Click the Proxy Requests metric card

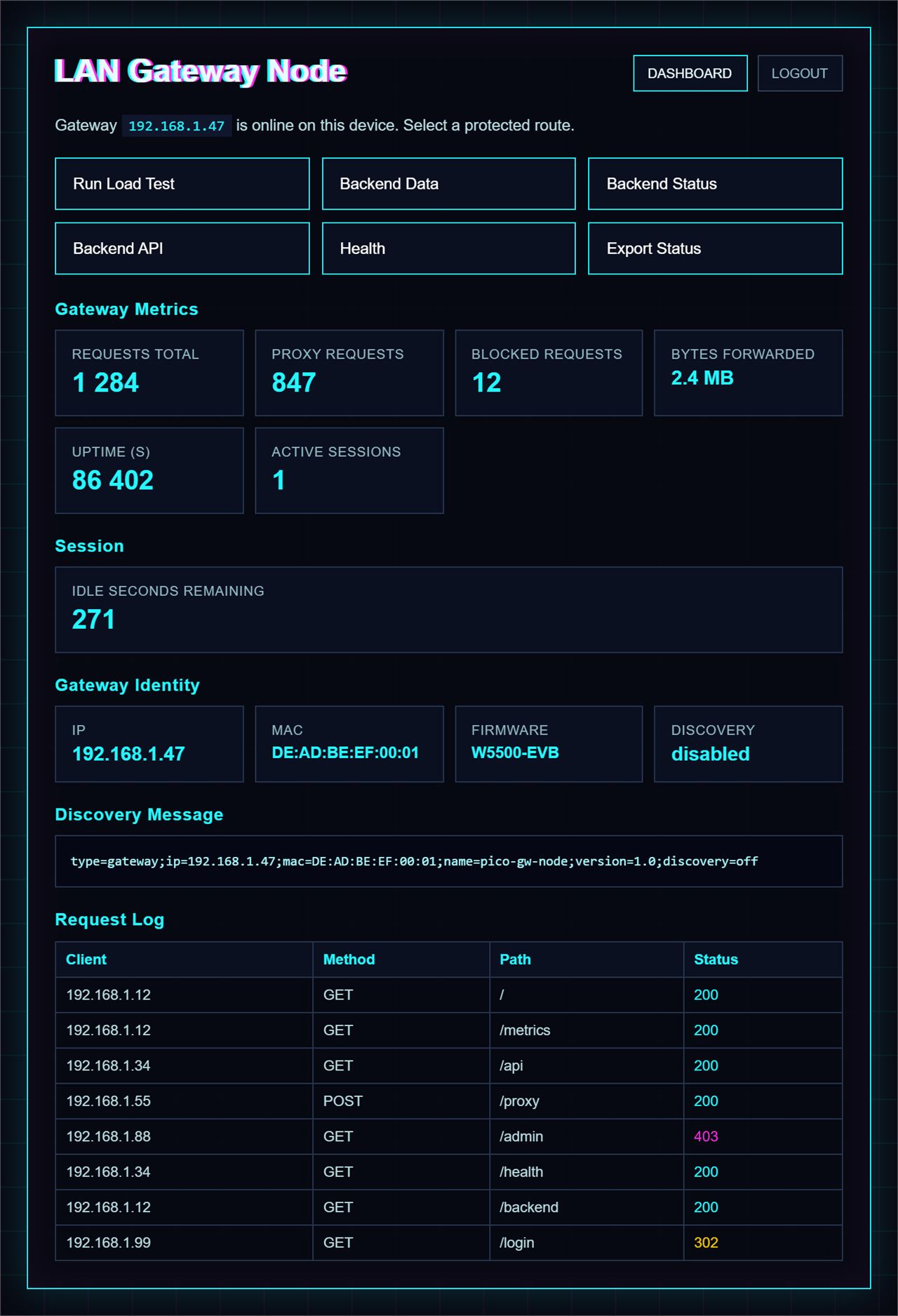(x=349, y=373)
